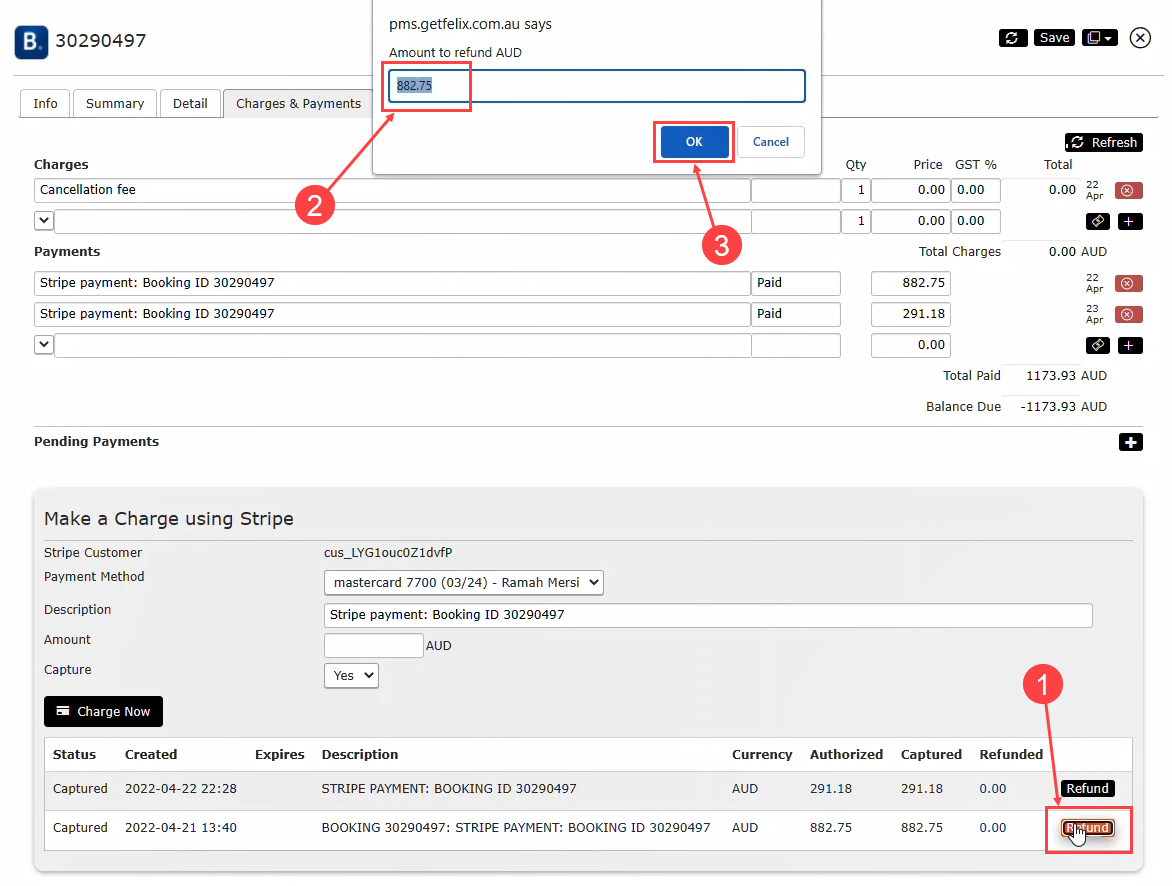Delete the Cancellation fee charge row
1172x886 pixels.
click(x=1128, y=190)
